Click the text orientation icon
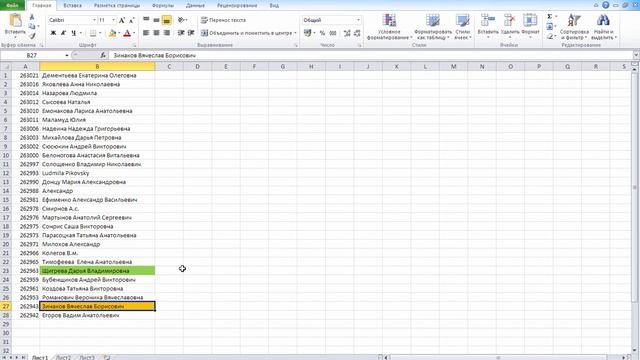This screenshot has height=360, width=640. pos(181,20)
